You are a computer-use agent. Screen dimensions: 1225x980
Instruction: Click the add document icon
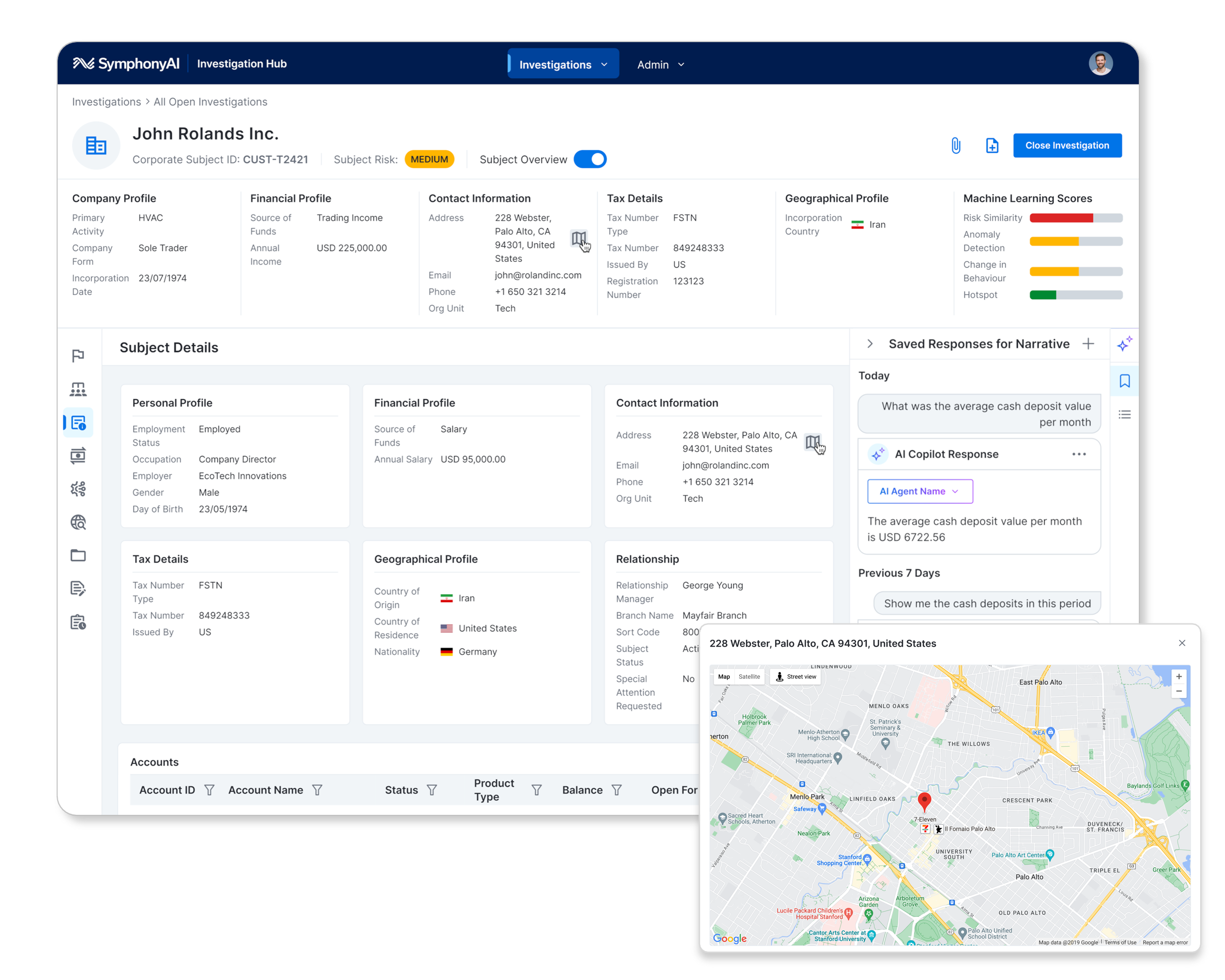click(992, 146)
